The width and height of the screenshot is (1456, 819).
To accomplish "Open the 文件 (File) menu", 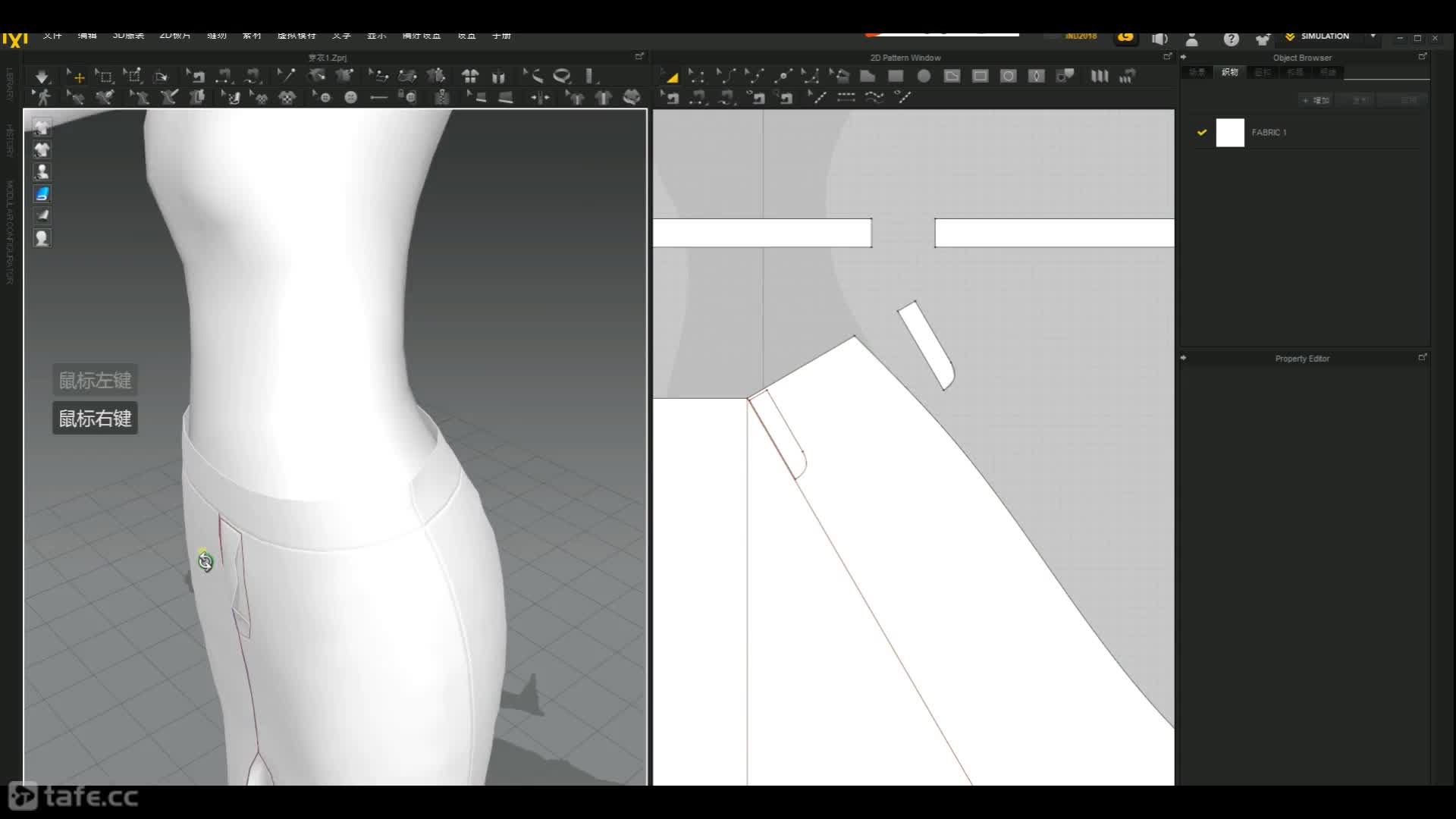I will click(x=52, y=36).
